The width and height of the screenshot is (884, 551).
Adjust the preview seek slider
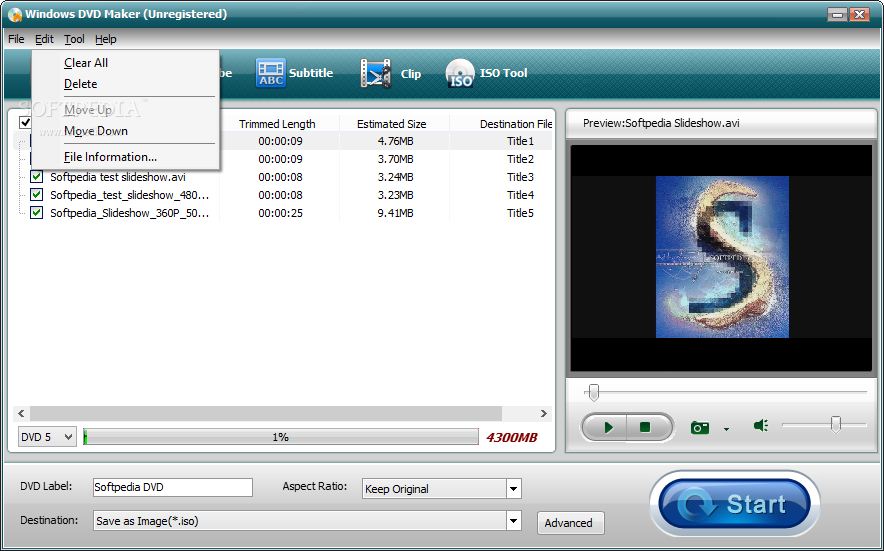point(593,392)
